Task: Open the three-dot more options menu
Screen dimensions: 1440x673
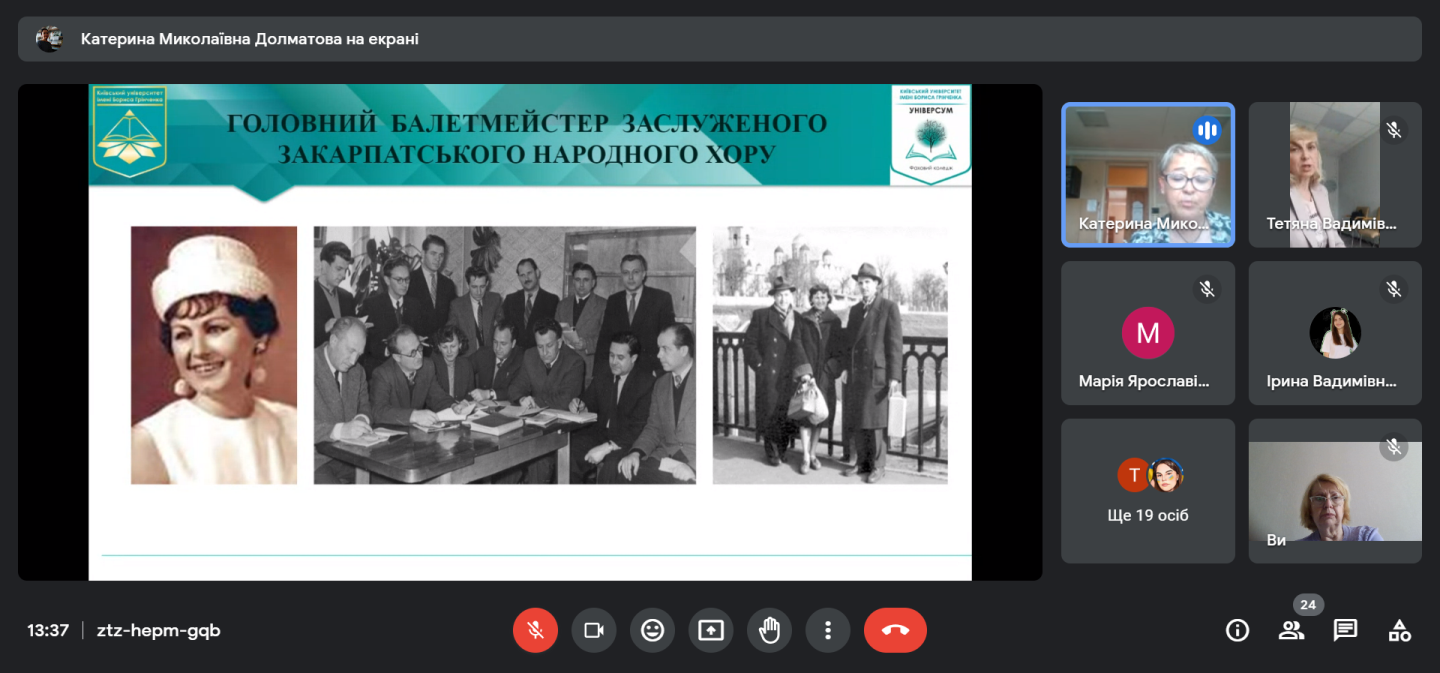Action: (827, 630)
